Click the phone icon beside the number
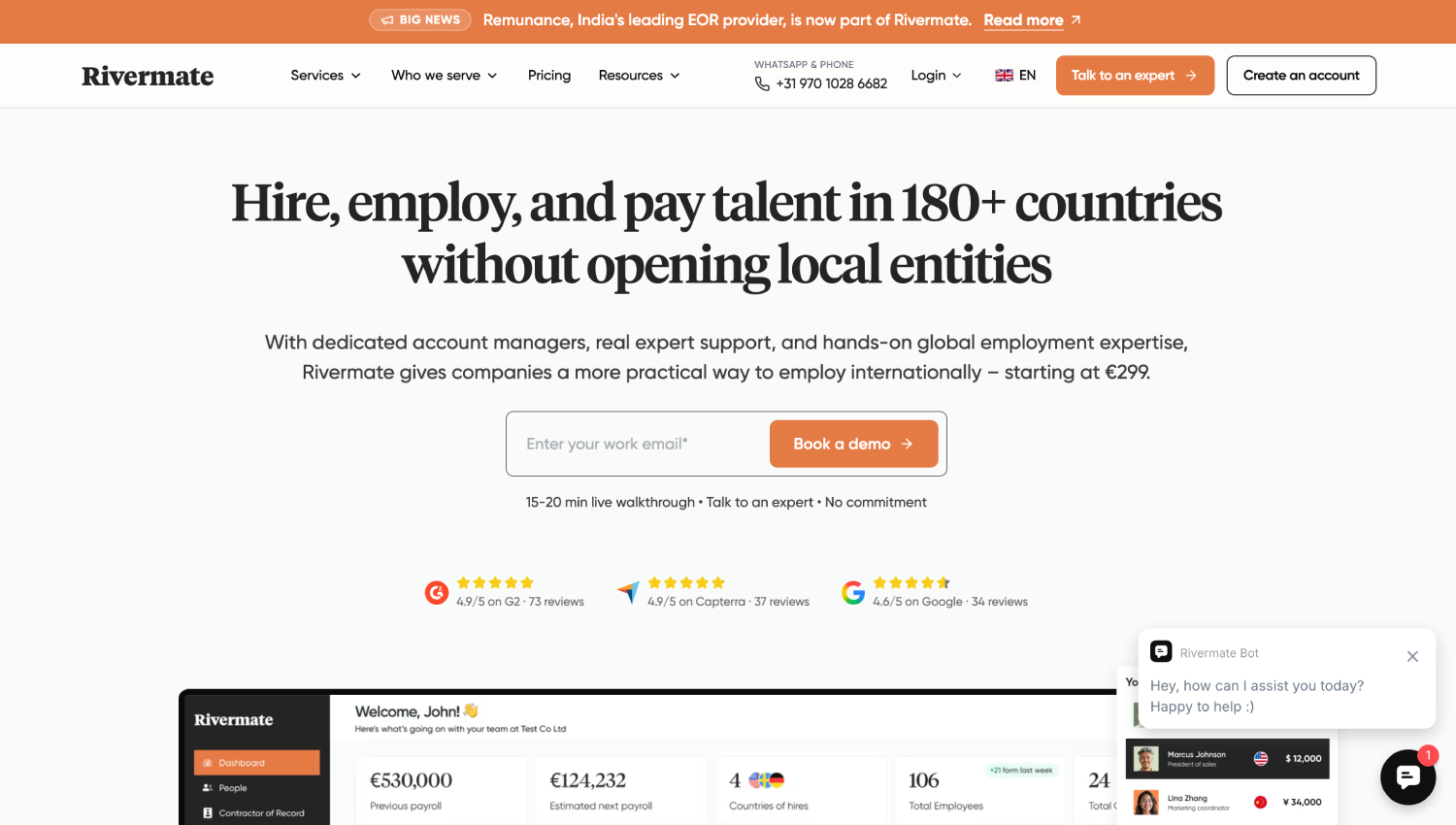 pos(762,83)
